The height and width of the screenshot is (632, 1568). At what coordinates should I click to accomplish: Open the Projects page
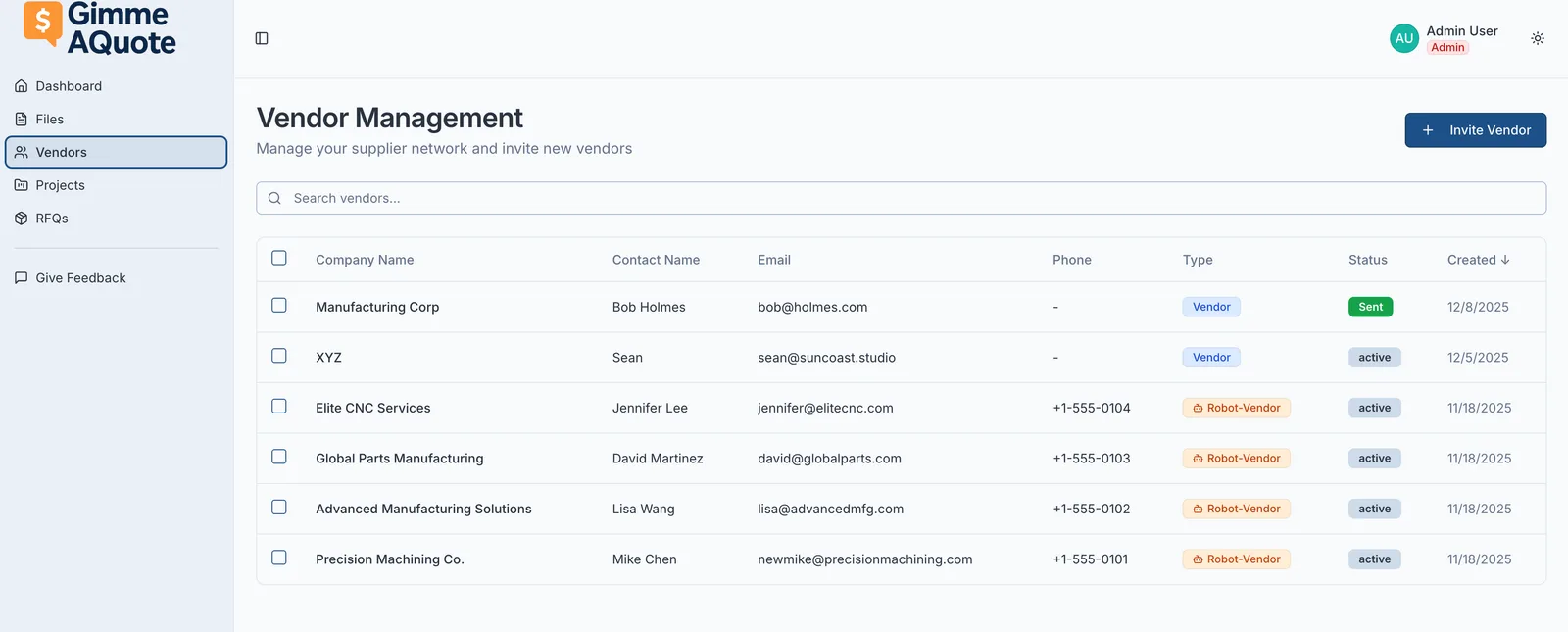[x=116, y=185]
